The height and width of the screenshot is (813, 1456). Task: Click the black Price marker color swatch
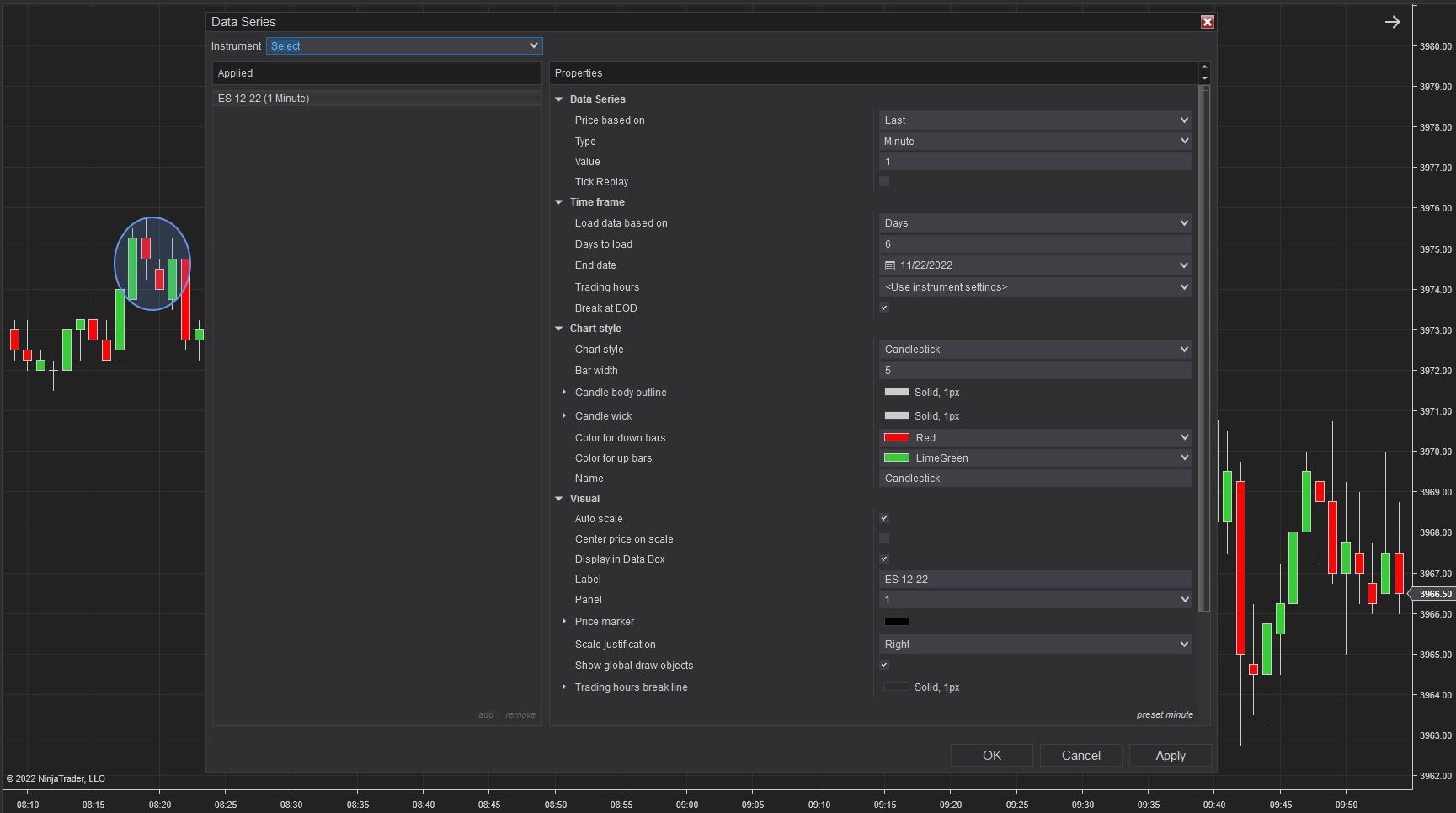[x=896, y=622]
